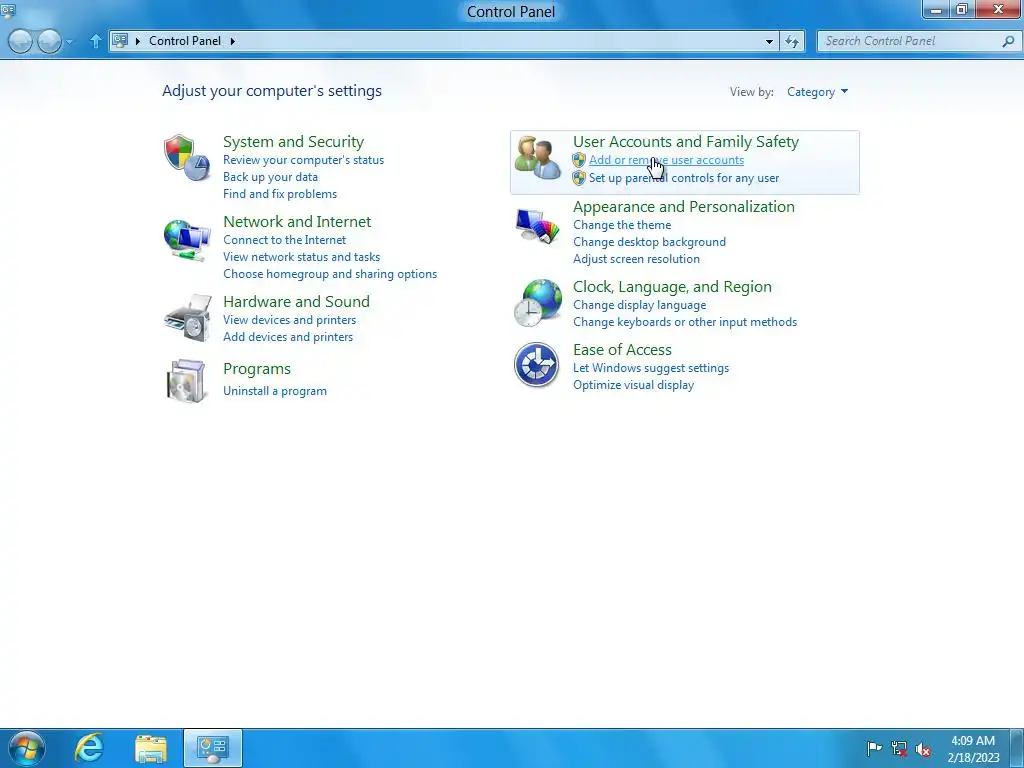Click the network status tray icon
Image resolution: width=1024 pixels, height=768 pixels.
tap(899, 748)
